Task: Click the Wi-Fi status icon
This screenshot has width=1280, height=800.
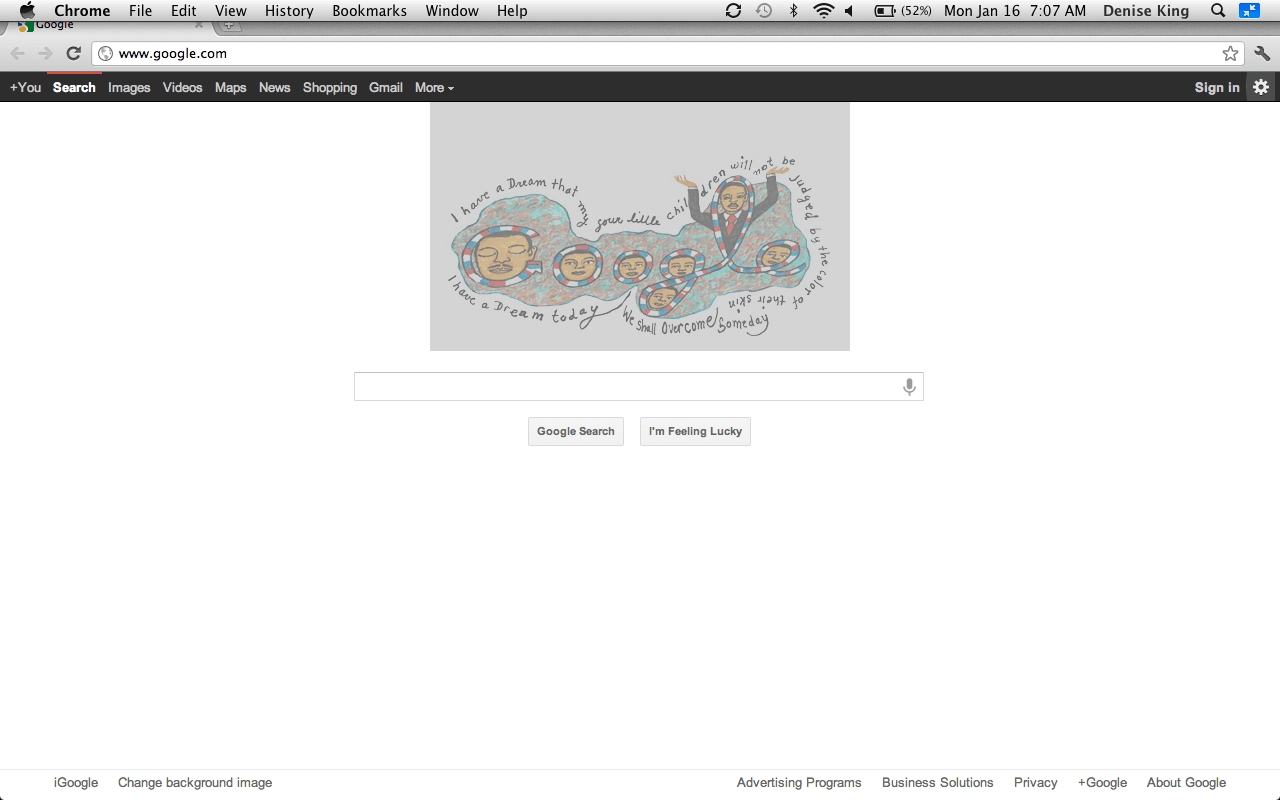Action: 823,11
